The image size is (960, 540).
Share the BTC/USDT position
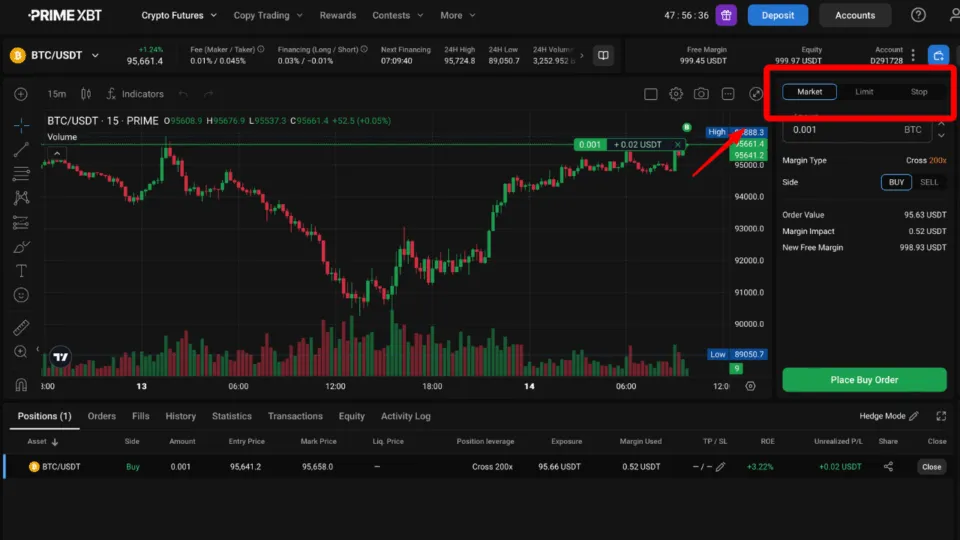[888, 467]
